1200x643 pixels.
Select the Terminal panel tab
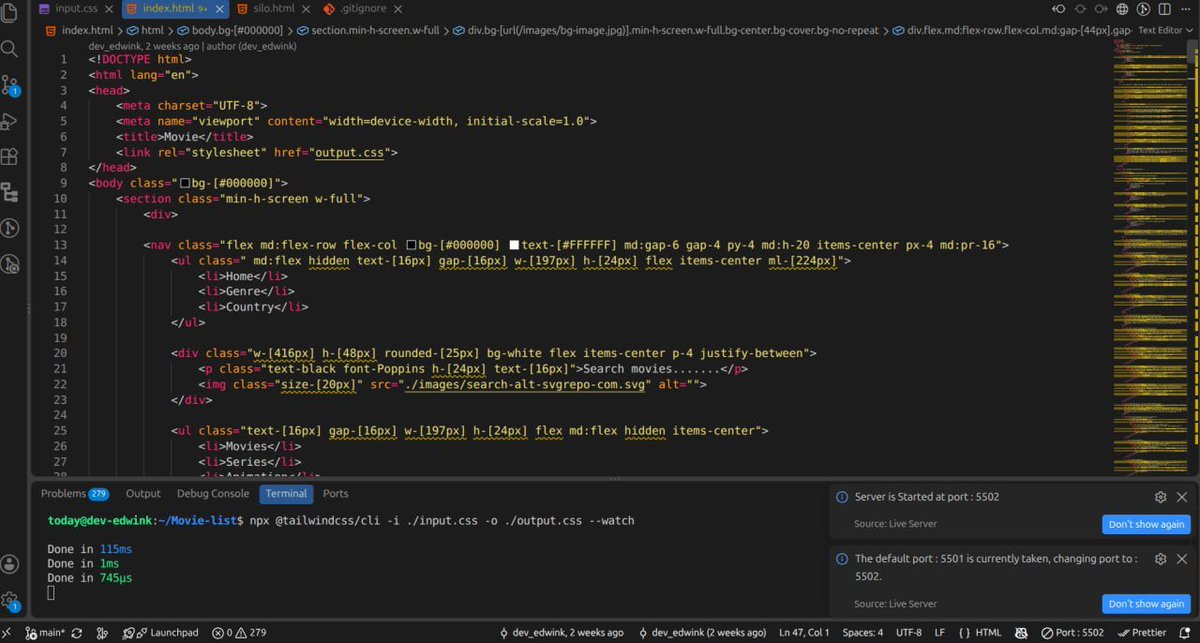287,494
